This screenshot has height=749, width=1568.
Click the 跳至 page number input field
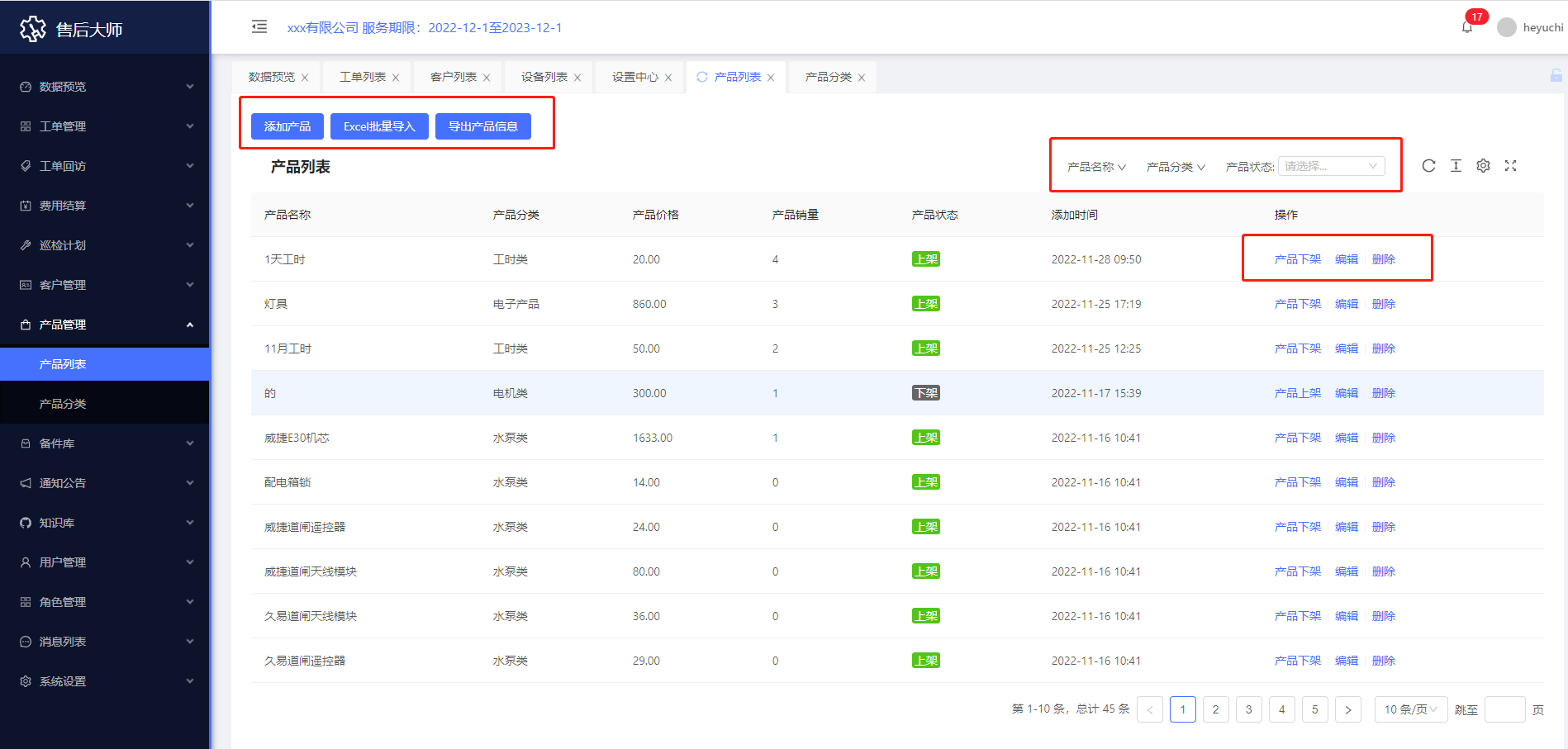pos(1504,709)
